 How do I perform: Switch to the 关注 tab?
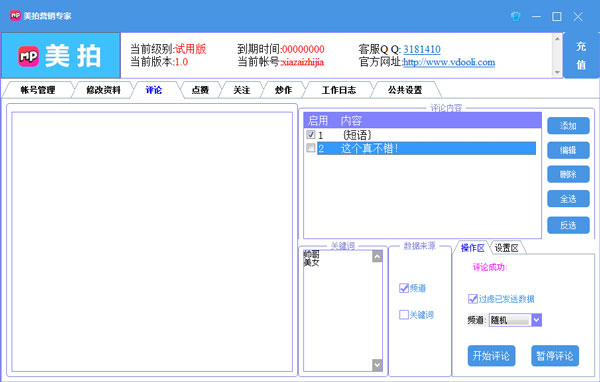[x=242, y=90]
